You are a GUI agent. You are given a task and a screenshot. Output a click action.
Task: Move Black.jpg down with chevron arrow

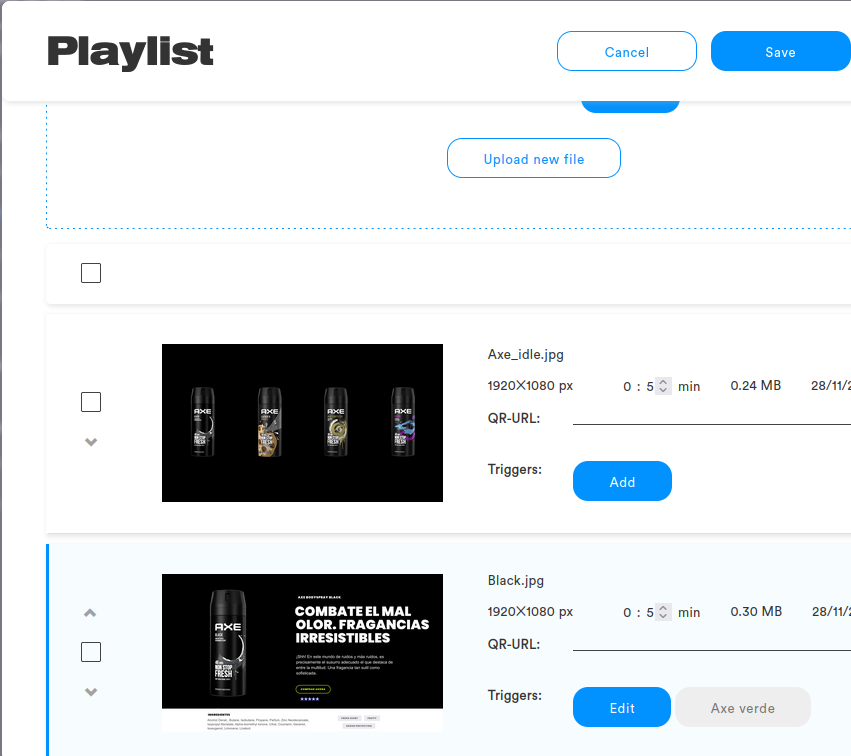(91, 691)
